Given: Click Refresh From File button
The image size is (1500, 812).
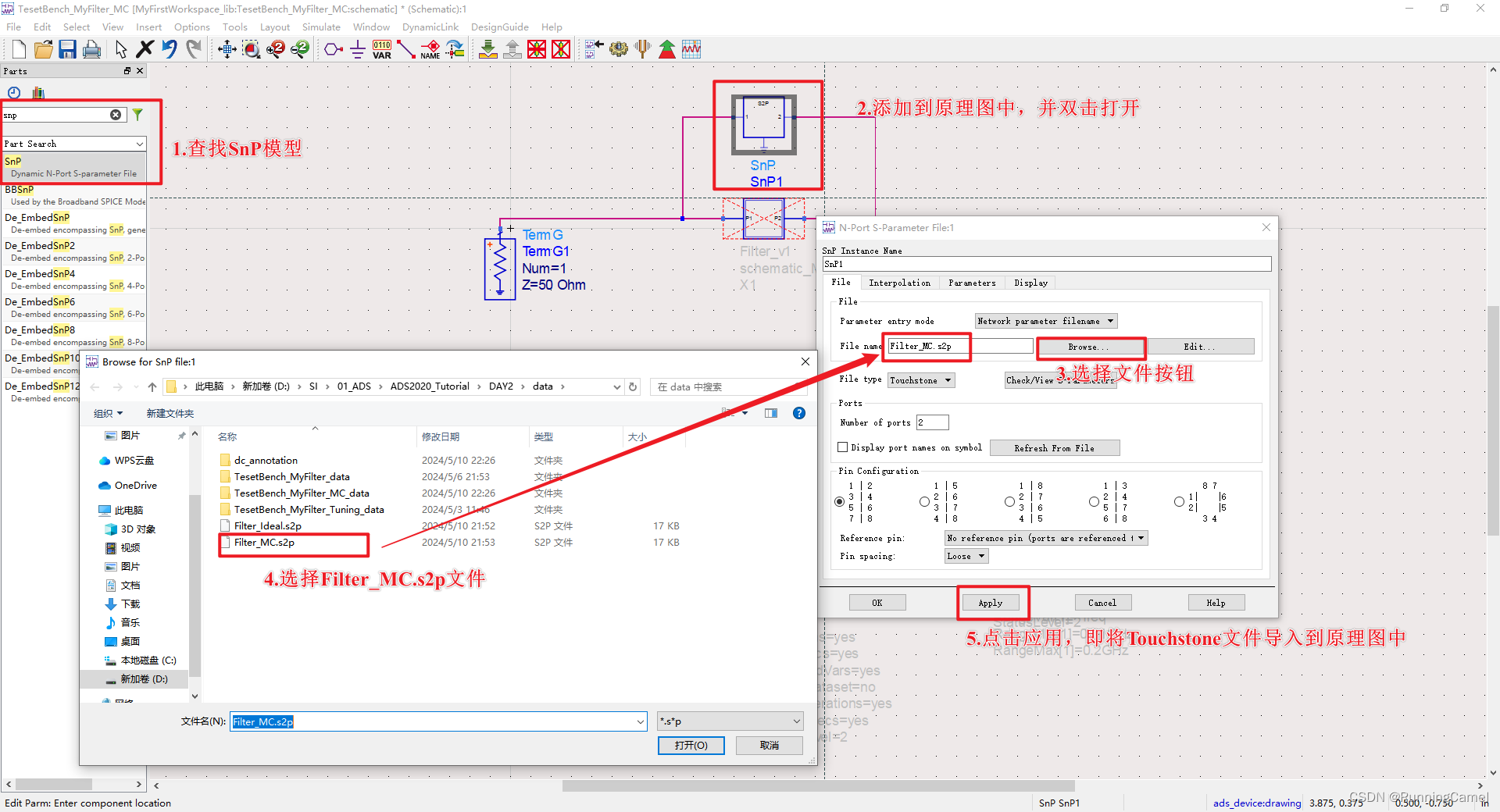Looking at the screenshot, I should click(x=1054, y=447).
